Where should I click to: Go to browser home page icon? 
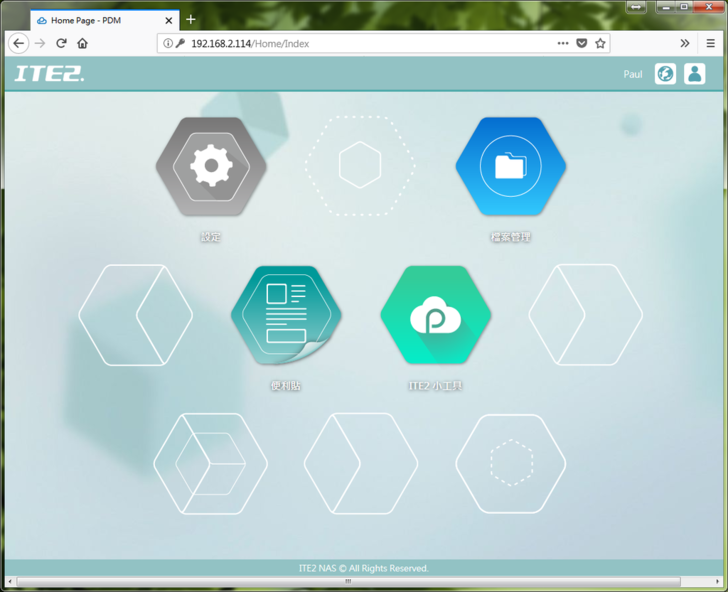pos(83,43)
